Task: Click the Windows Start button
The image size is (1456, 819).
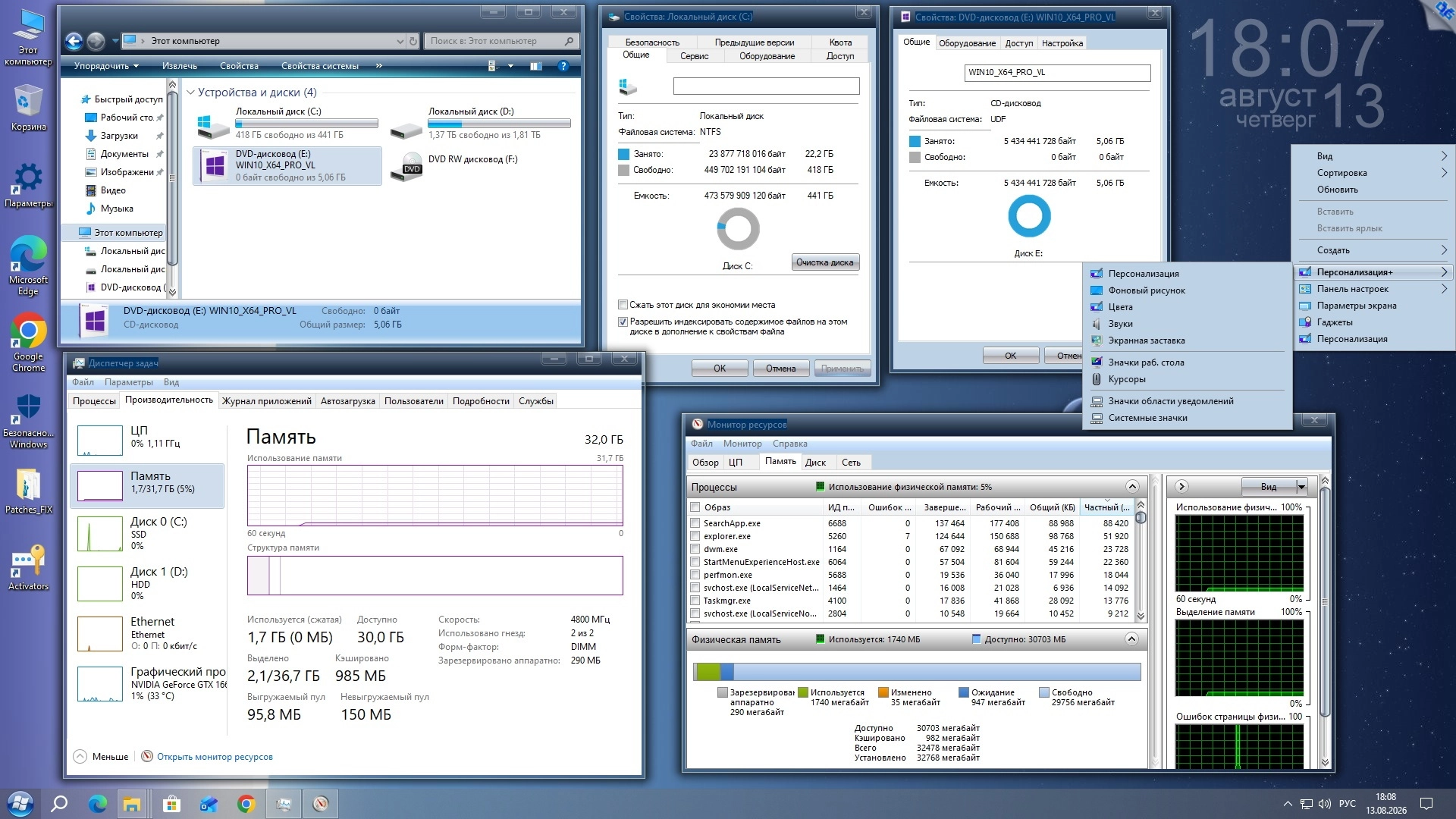Action: [20, 803]
